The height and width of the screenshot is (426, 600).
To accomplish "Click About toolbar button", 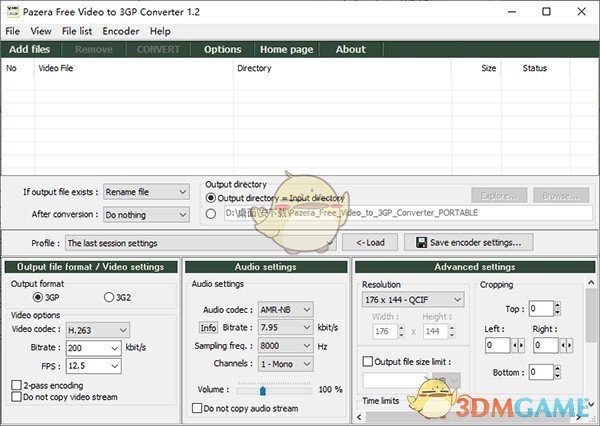I will pyautogui.click(x=351, y=49).
